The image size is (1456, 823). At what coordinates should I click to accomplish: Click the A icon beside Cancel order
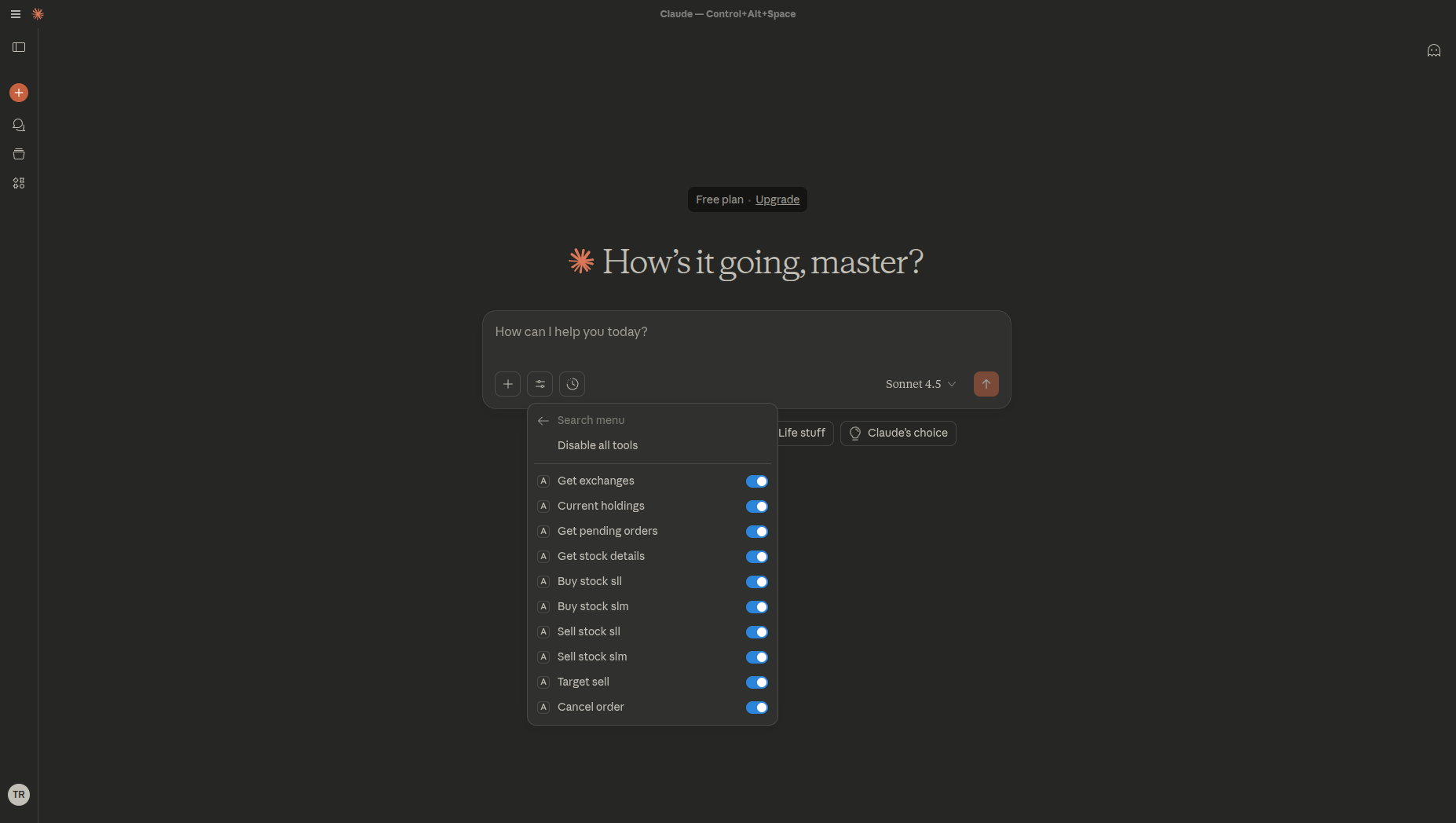(x=543, y=708)
